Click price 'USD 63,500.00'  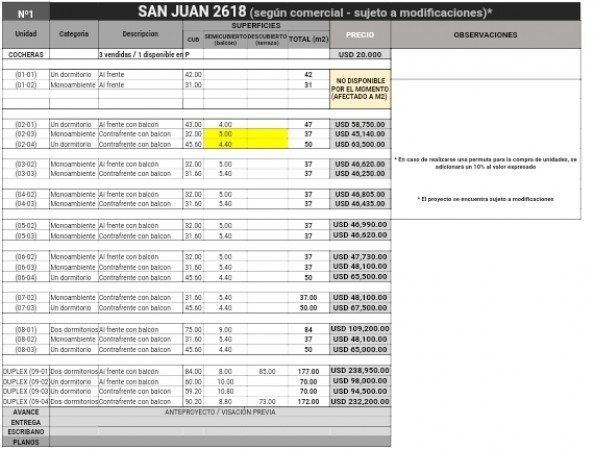(x=360, y=144)
